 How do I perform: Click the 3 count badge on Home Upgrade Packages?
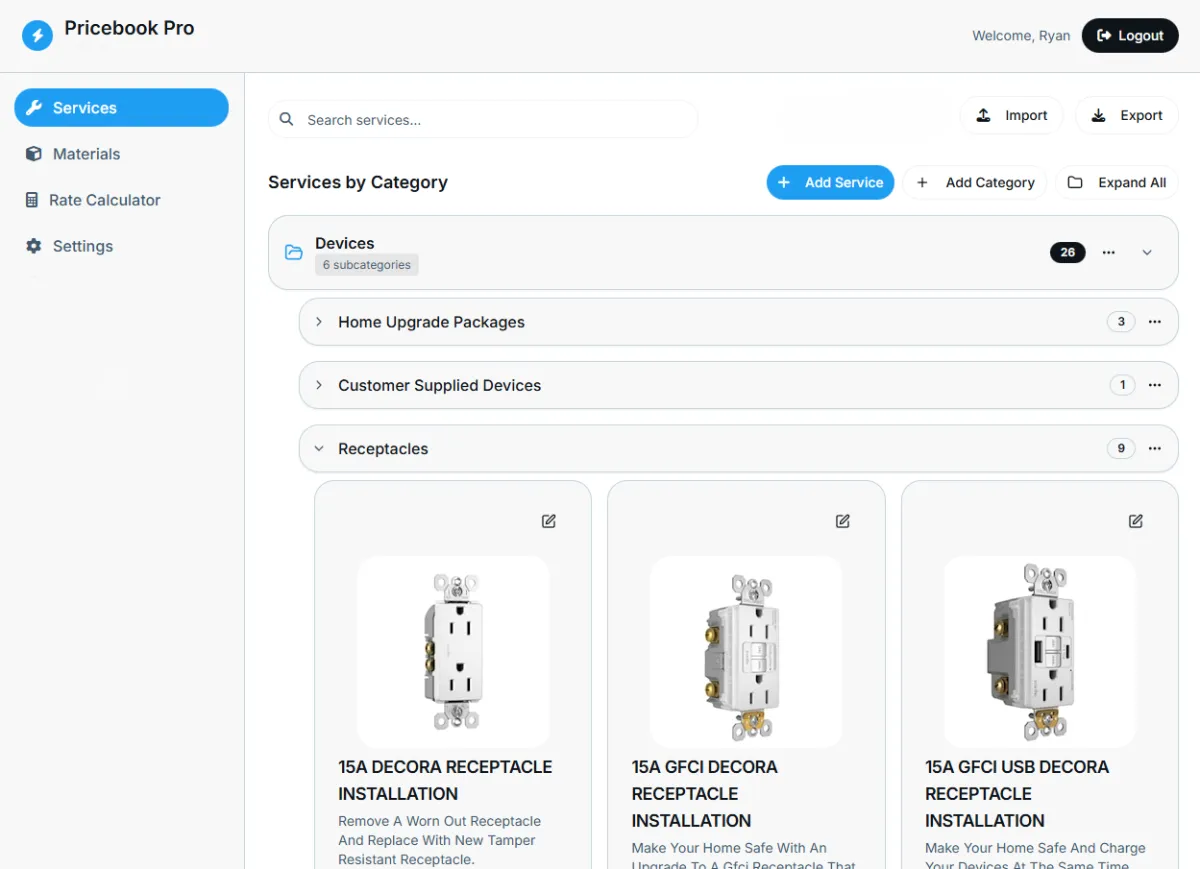1121,322
